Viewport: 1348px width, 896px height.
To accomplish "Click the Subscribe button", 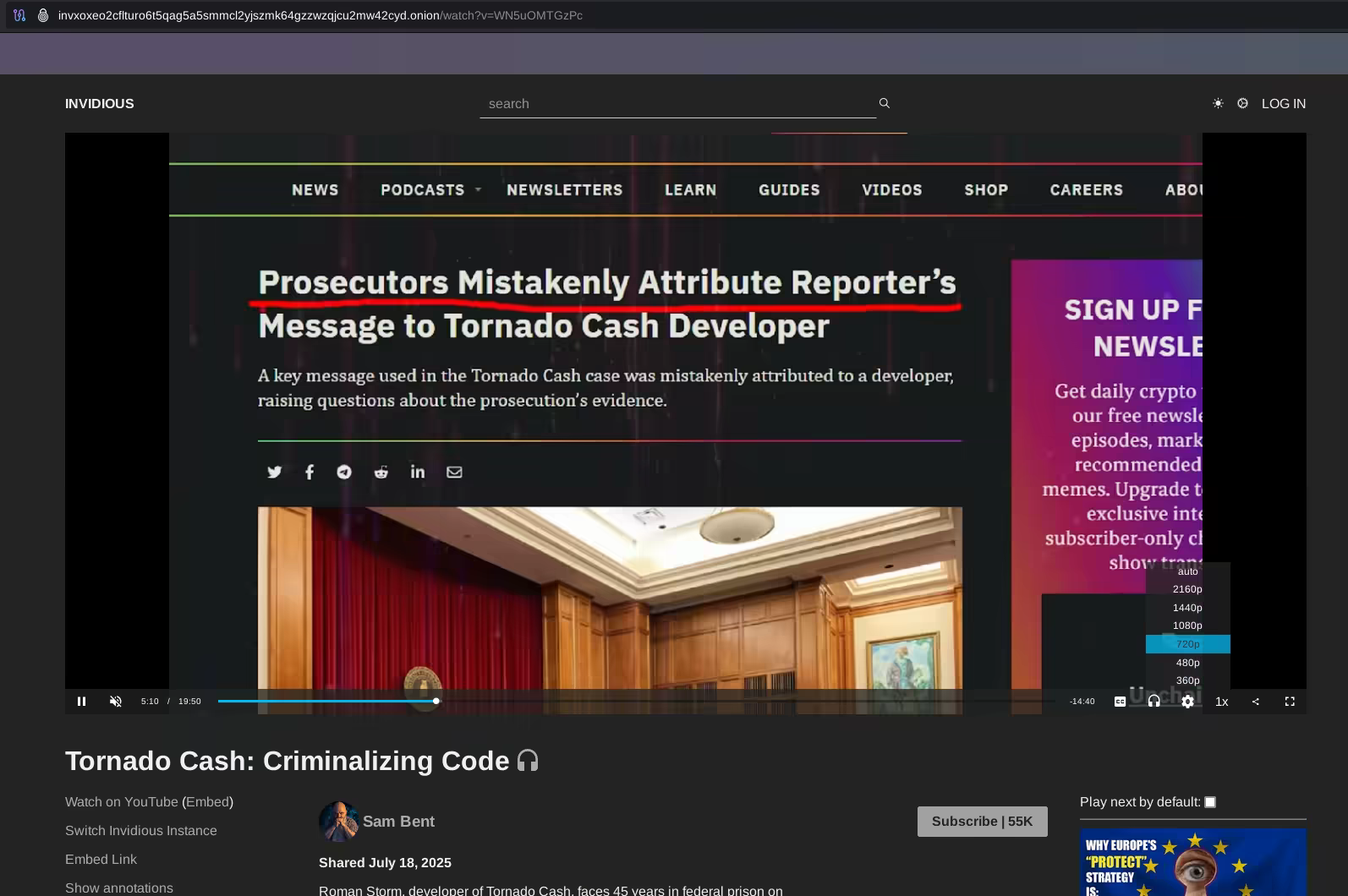I will (982, 822).
